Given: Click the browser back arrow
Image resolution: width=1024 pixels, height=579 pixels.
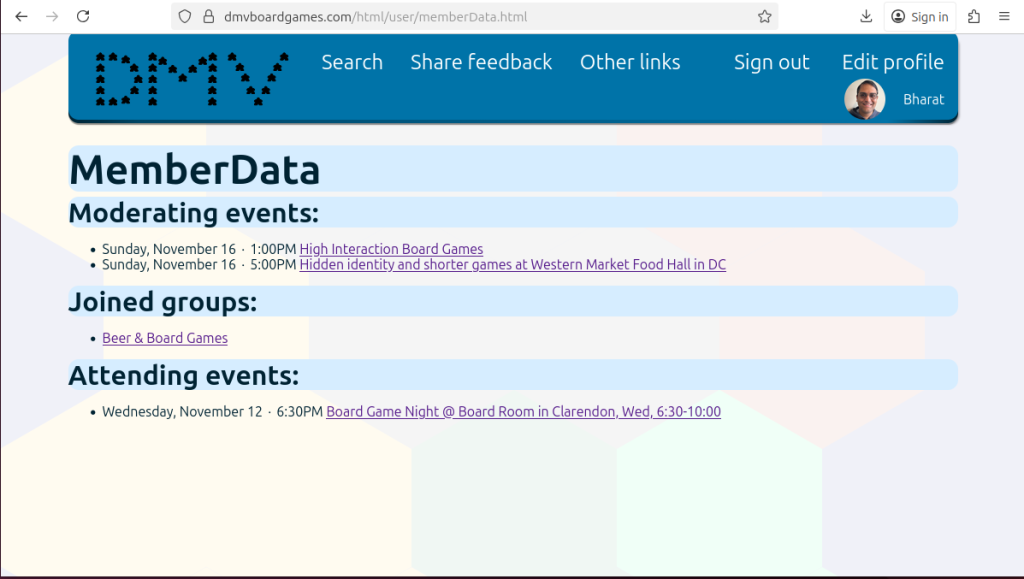Looking at the screenshot, I should (21, 16).
